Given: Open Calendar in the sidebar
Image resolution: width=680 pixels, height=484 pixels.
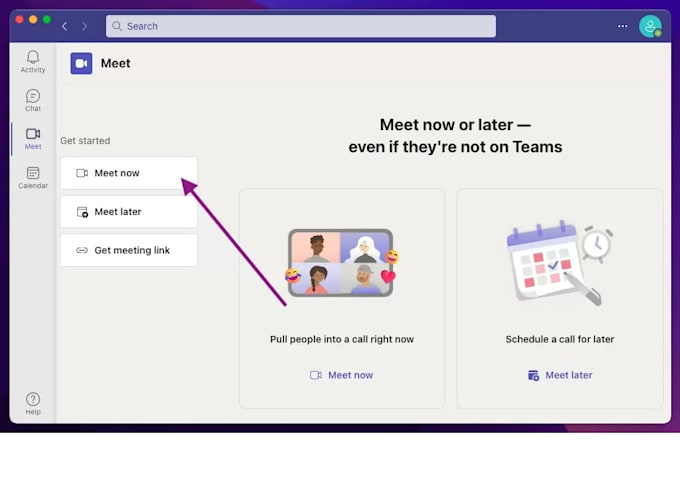Looking at the screenshot, I should (x=33, y=177).
